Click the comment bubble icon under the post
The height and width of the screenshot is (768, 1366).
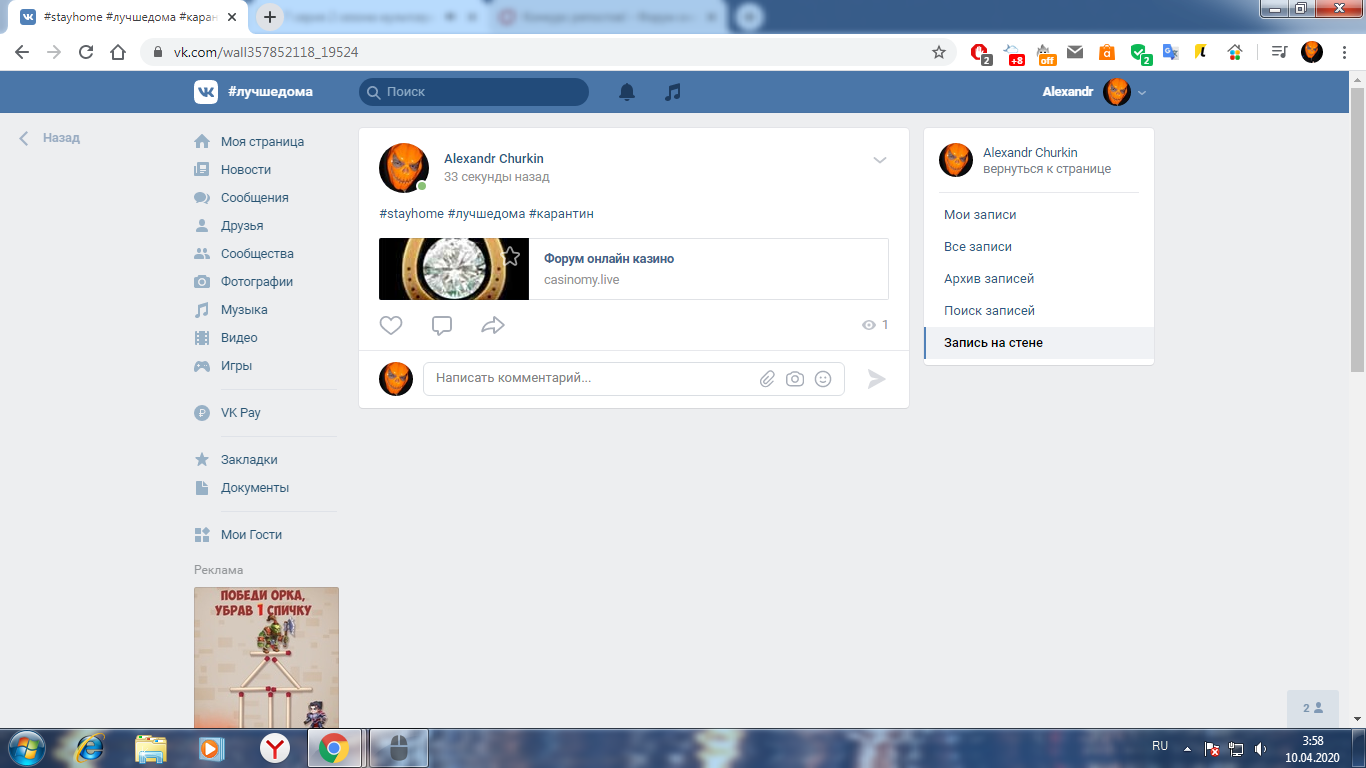pyautogui.click(x=442, y=325)
